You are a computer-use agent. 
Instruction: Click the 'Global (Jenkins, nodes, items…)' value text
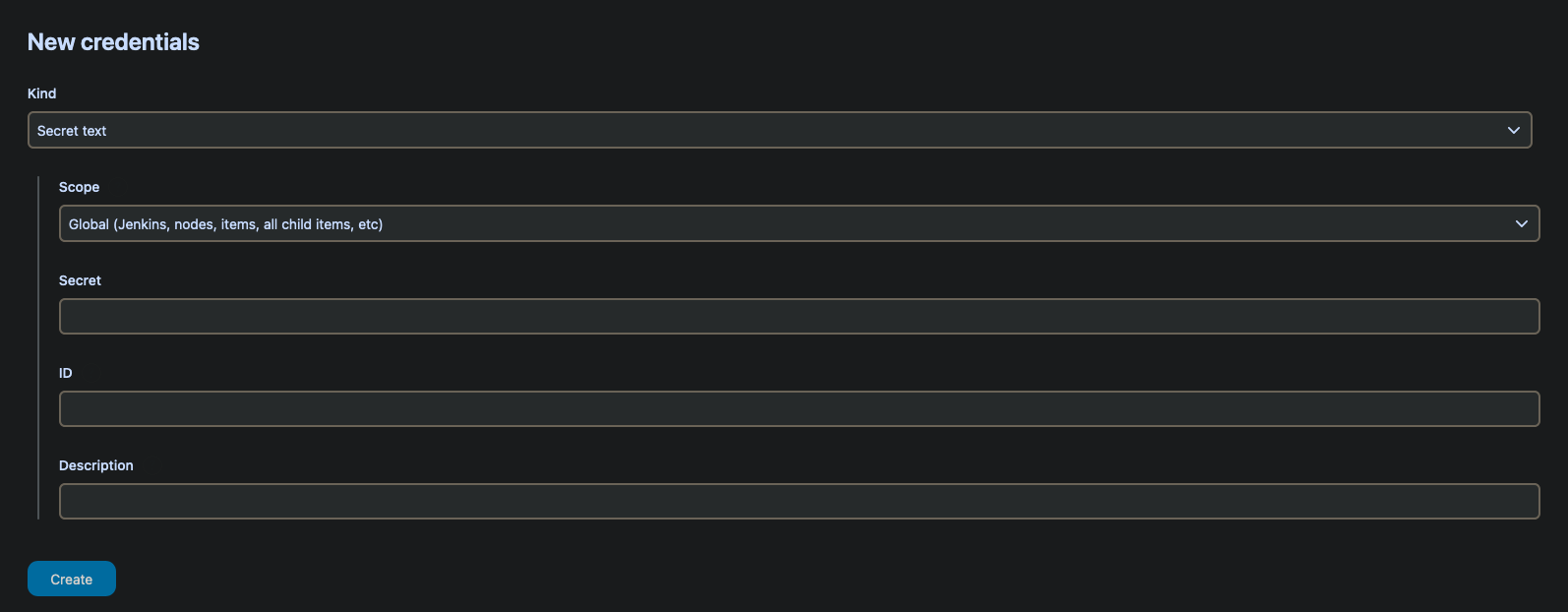click(225, 224)
